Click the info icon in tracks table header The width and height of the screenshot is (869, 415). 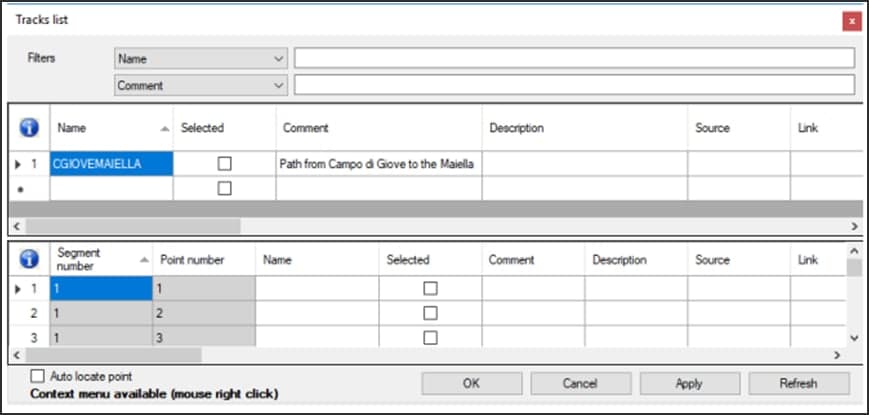[29, 128]
